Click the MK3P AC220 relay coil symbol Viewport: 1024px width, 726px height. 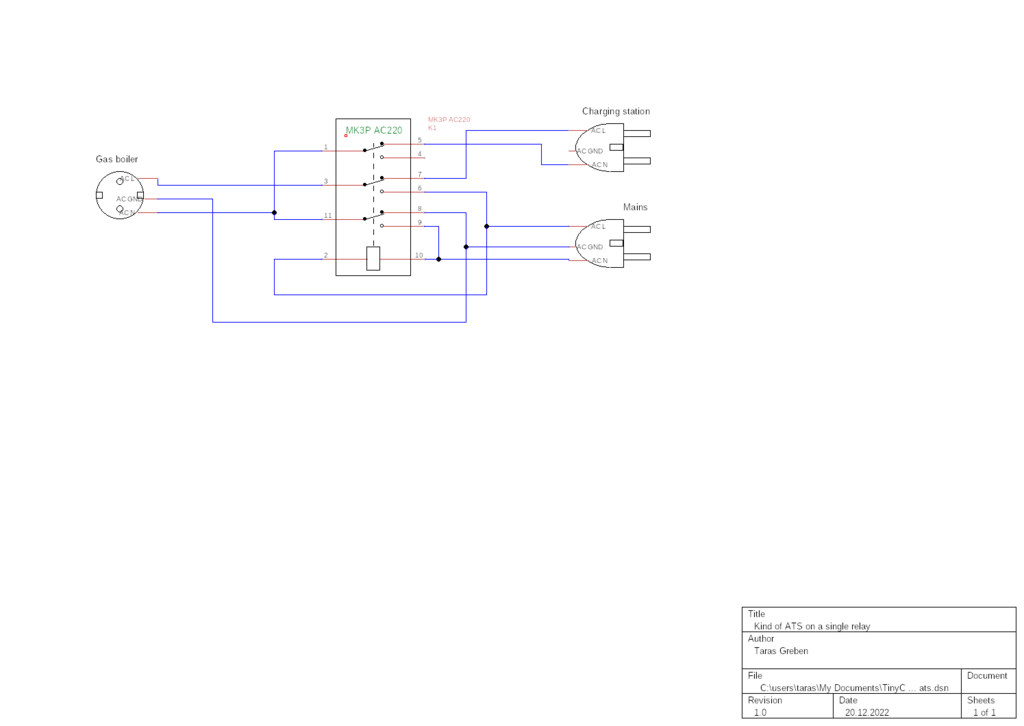point(373,257)
